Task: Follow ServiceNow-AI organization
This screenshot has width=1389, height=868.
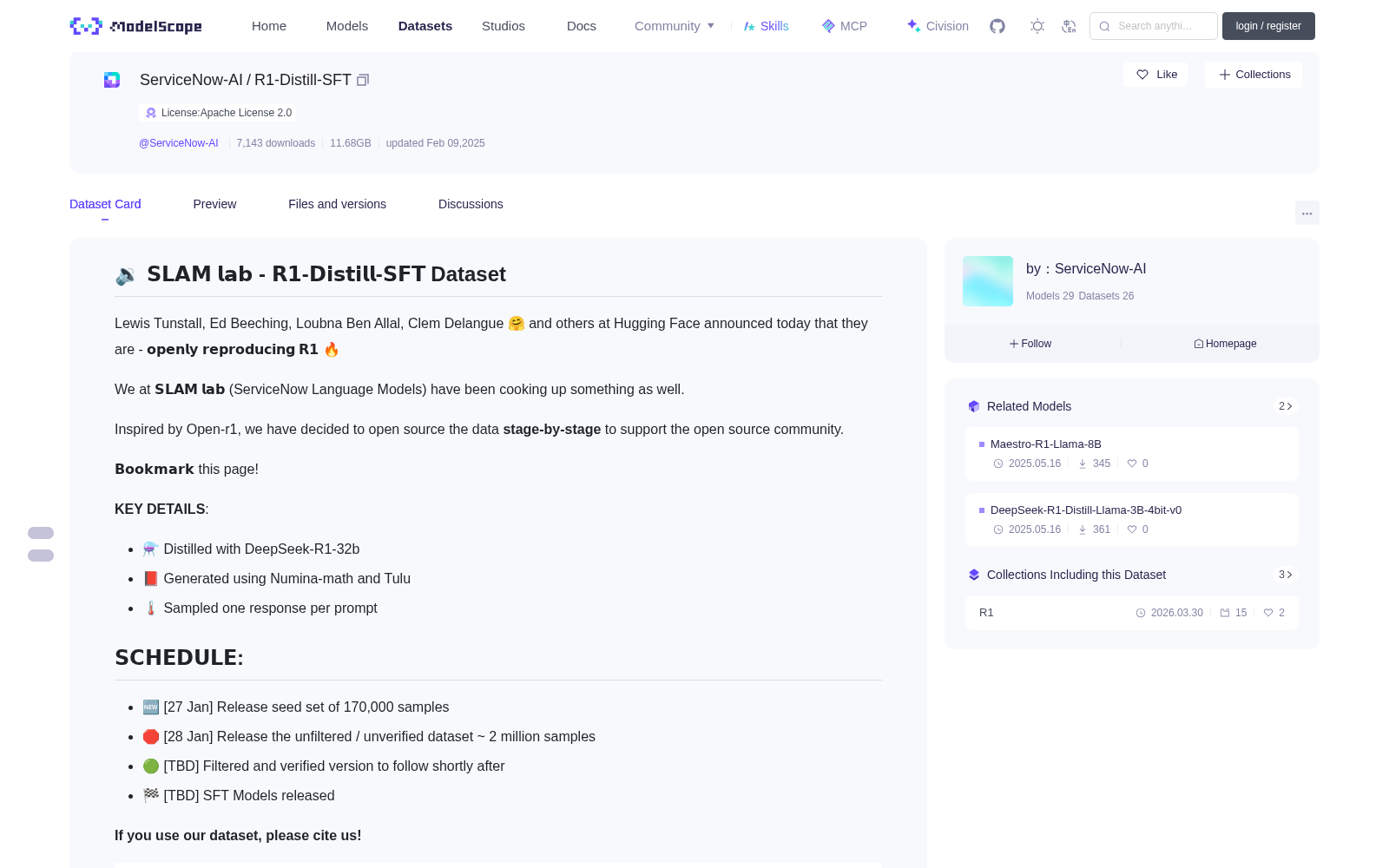Action: point(1030,344)
